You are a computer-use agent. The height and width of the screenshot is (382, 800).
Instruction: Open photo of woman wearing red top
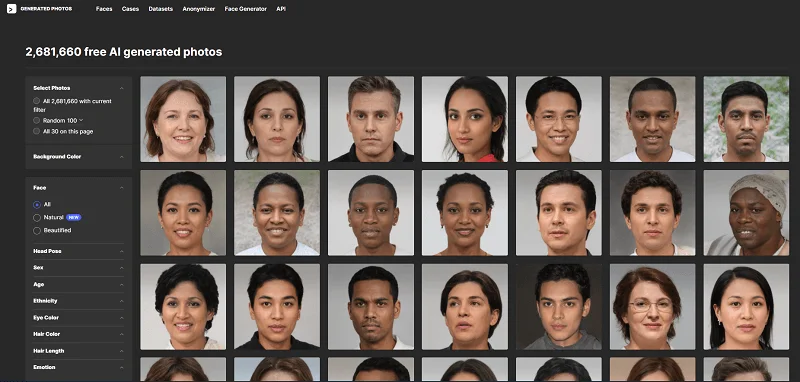pyautogui.click(x=465, y=119)
